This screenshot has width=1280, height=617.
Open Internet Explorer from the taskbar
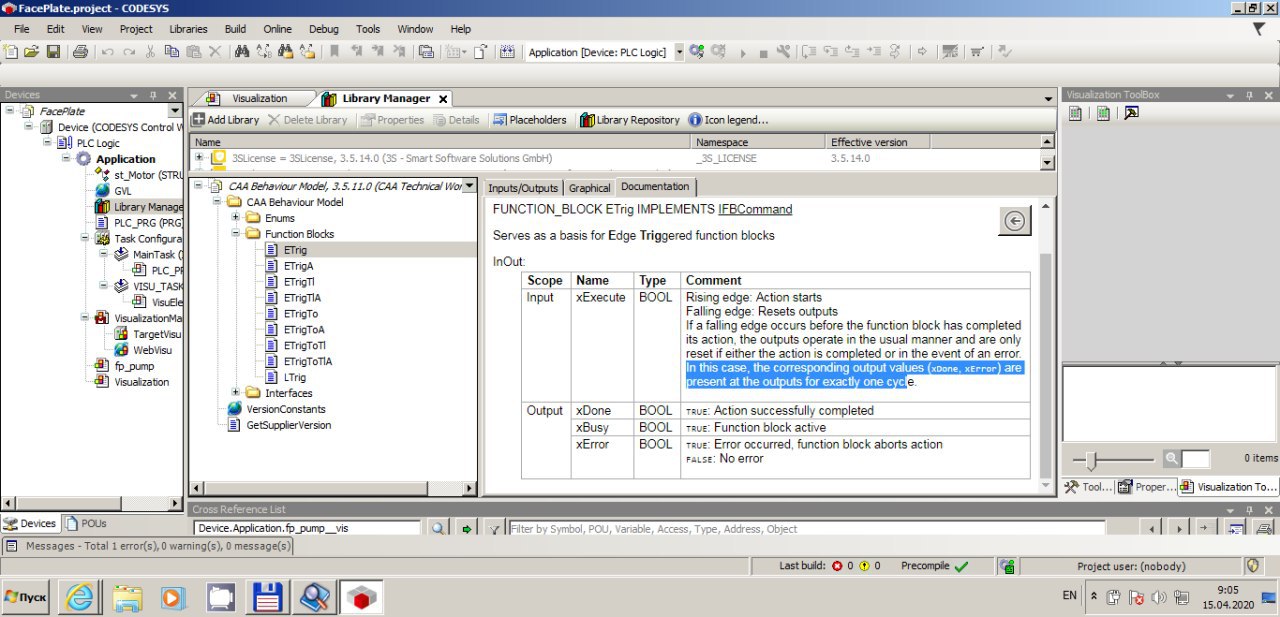(79, 597)
